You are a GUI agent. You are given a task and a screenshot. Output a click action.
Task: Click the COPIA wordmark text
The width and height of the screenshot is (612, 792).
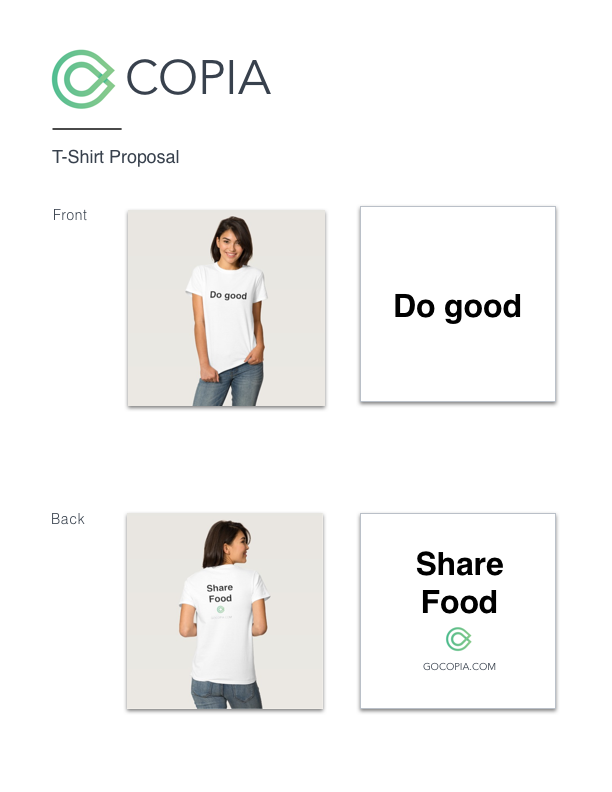coord(198,77)
